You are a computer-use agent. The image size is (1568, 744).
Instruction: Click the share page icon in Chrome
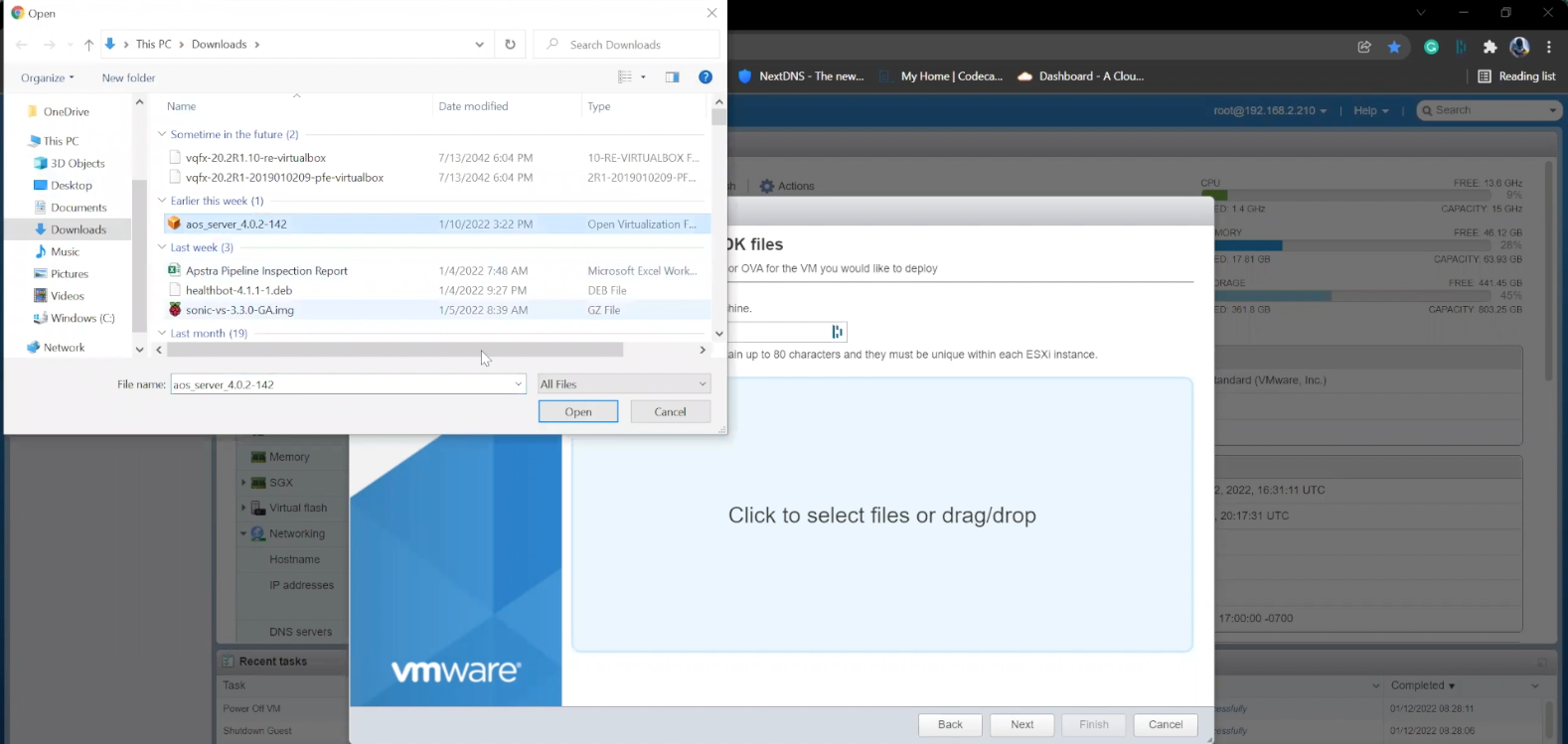[1364, 47]
